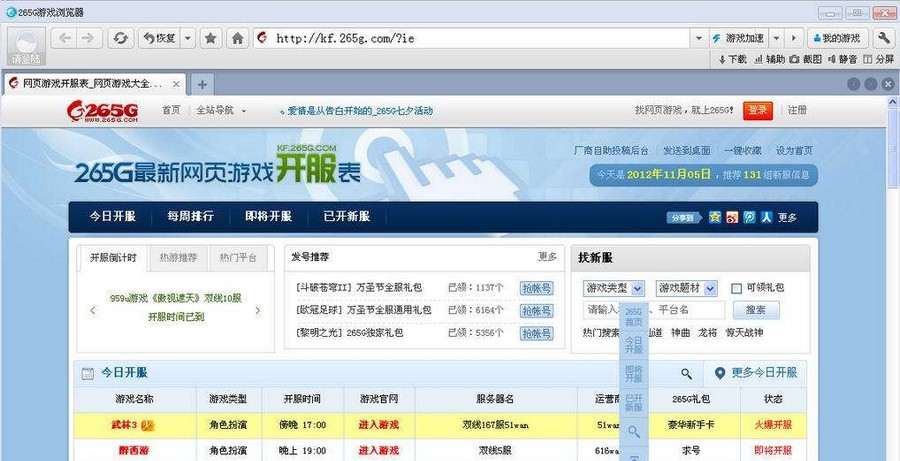Click the 搜索 search button
Viewport: 900px width, 461px height.
[756, 310]
